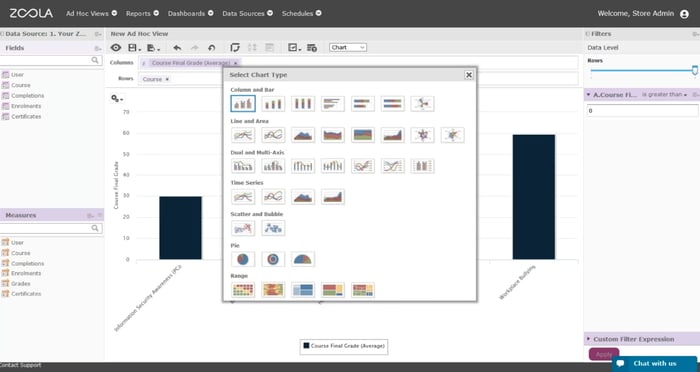Select the Time Series Heat Map icon
This screenshot has height=372, width=700.
(273, 290)
